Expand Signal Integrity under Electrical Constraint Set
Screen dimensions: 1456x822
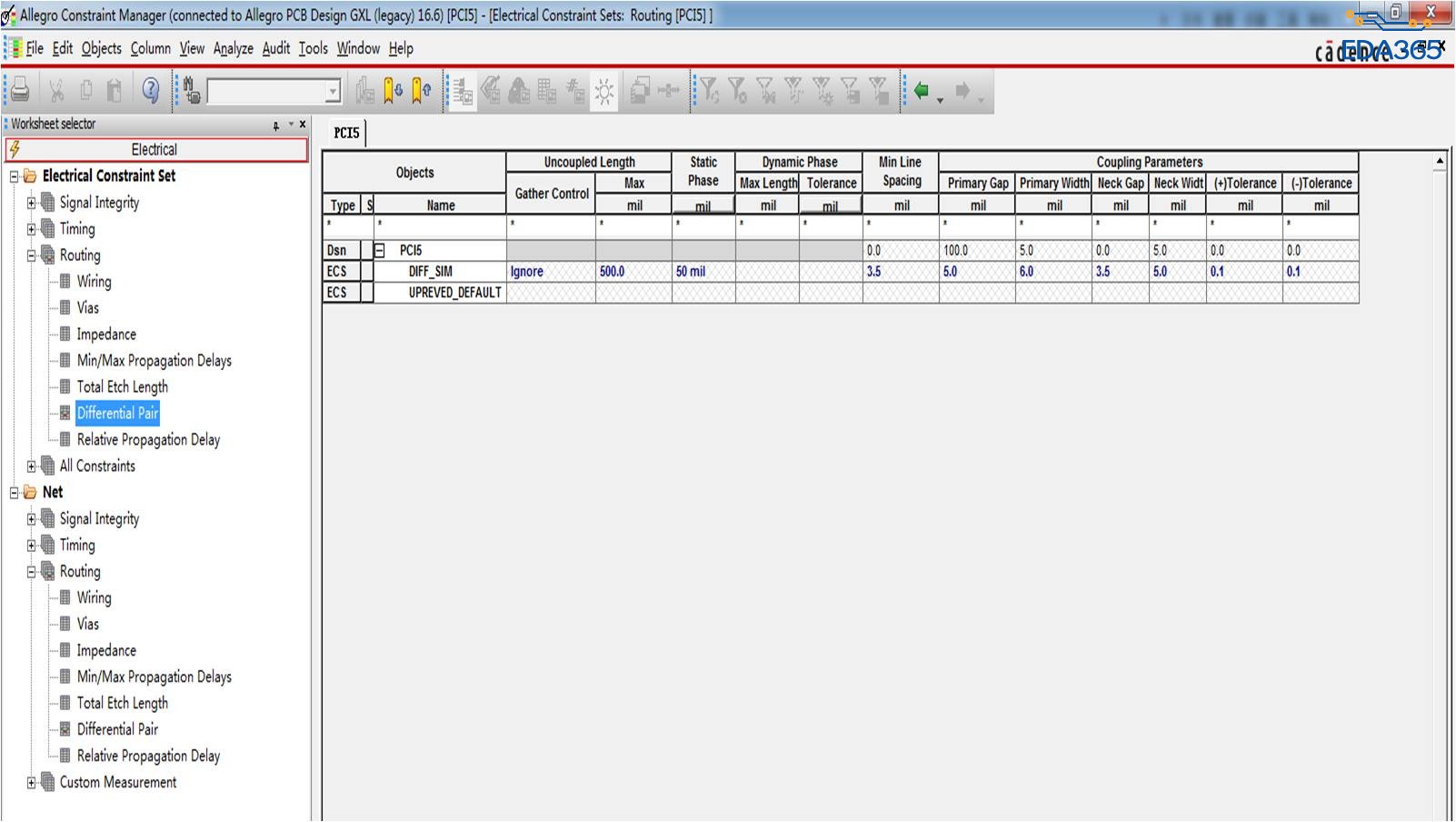click(x=31, y=203)
